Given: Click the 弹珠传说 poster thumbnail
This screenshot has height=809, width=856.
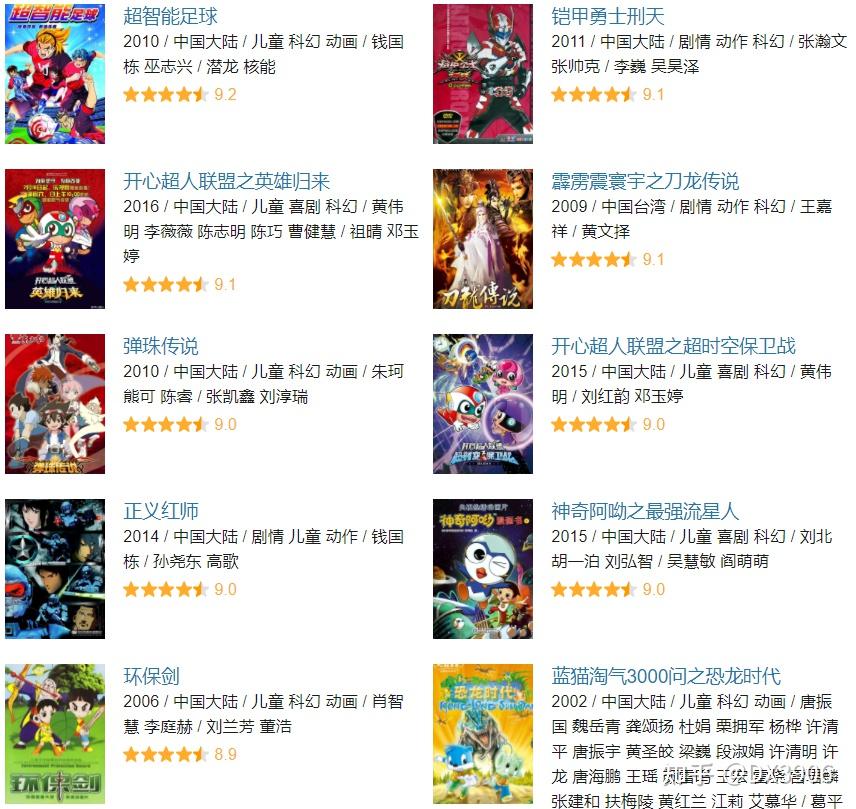Looking at the screenshot, I should [55, 404].
